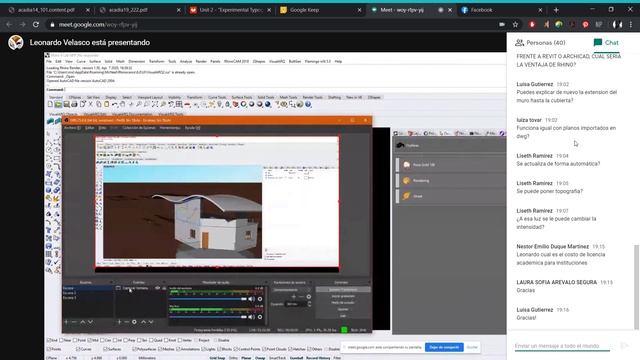Toggle Grid Snap in Rhino status bar

coord(217,358)
